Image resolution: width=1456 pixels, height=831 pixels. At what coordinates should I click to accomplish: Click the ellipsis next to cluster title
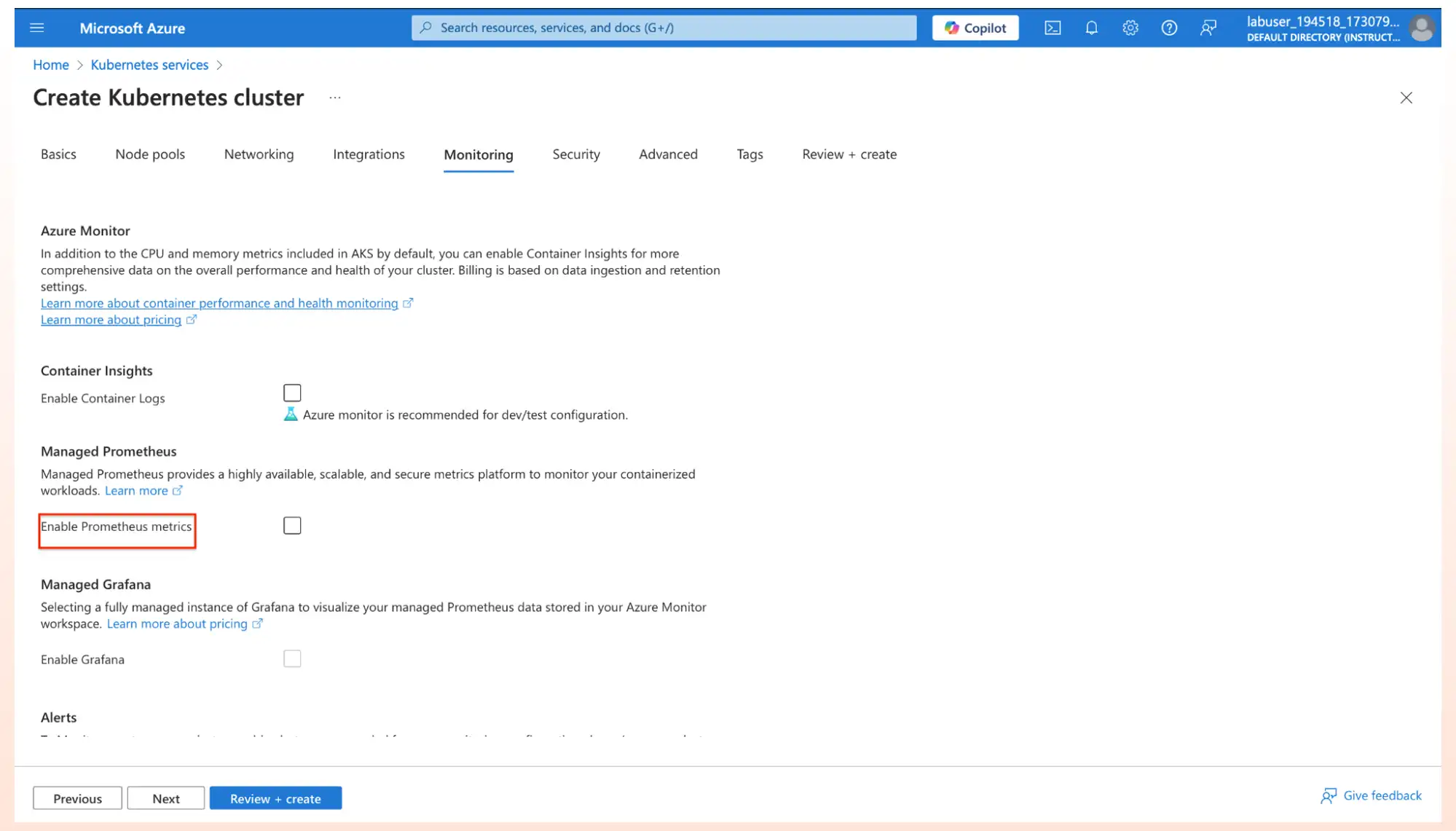click(335, 98)
